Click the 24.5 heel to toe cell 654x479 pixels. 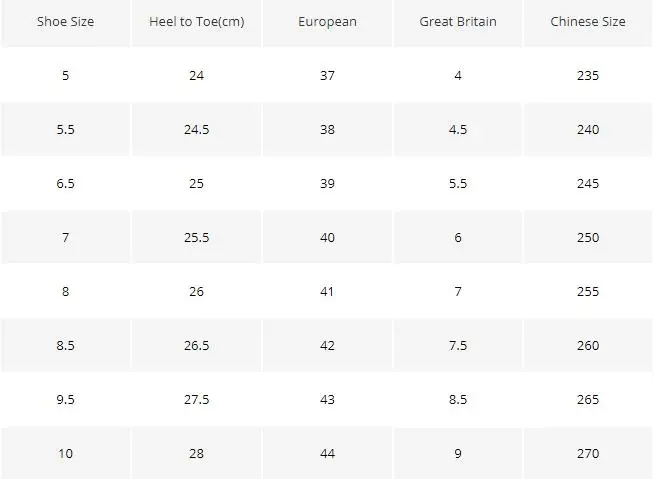196,129
